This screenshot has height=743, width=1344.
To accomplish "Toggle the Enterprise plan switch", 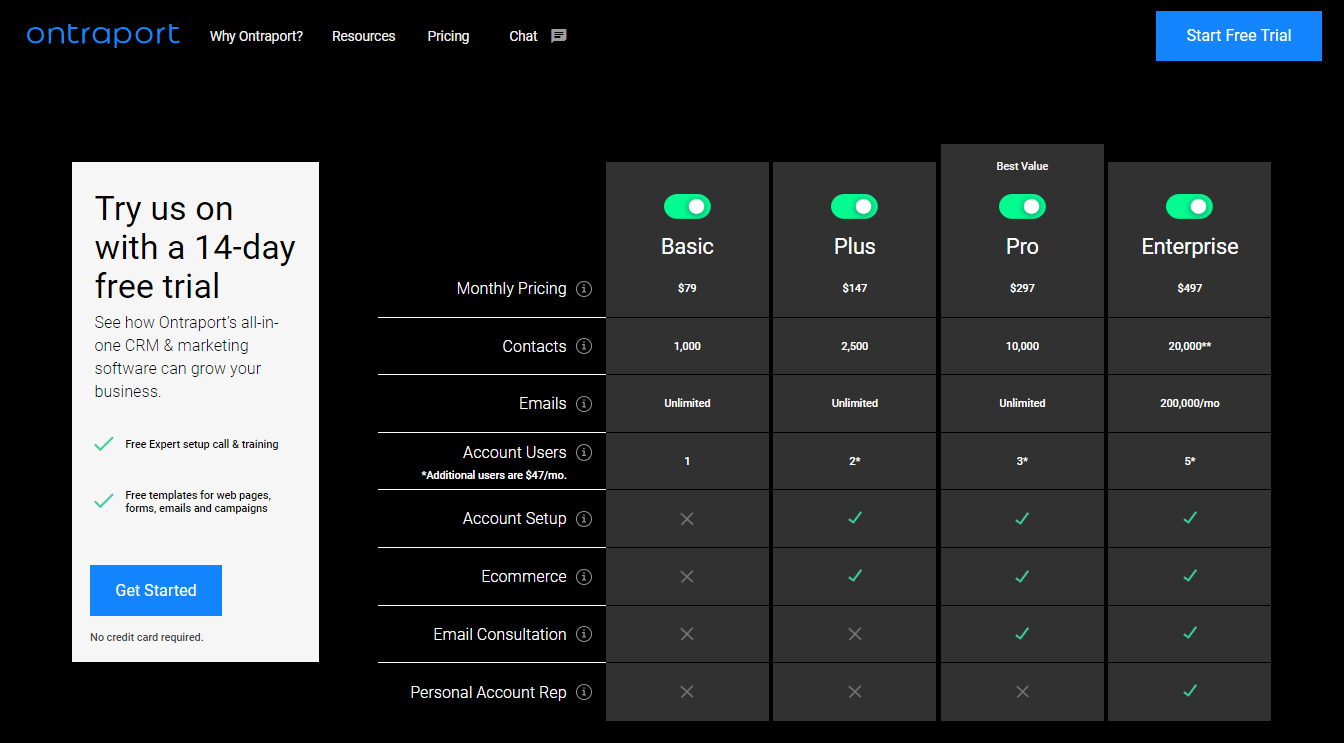I will (1189, 207).
